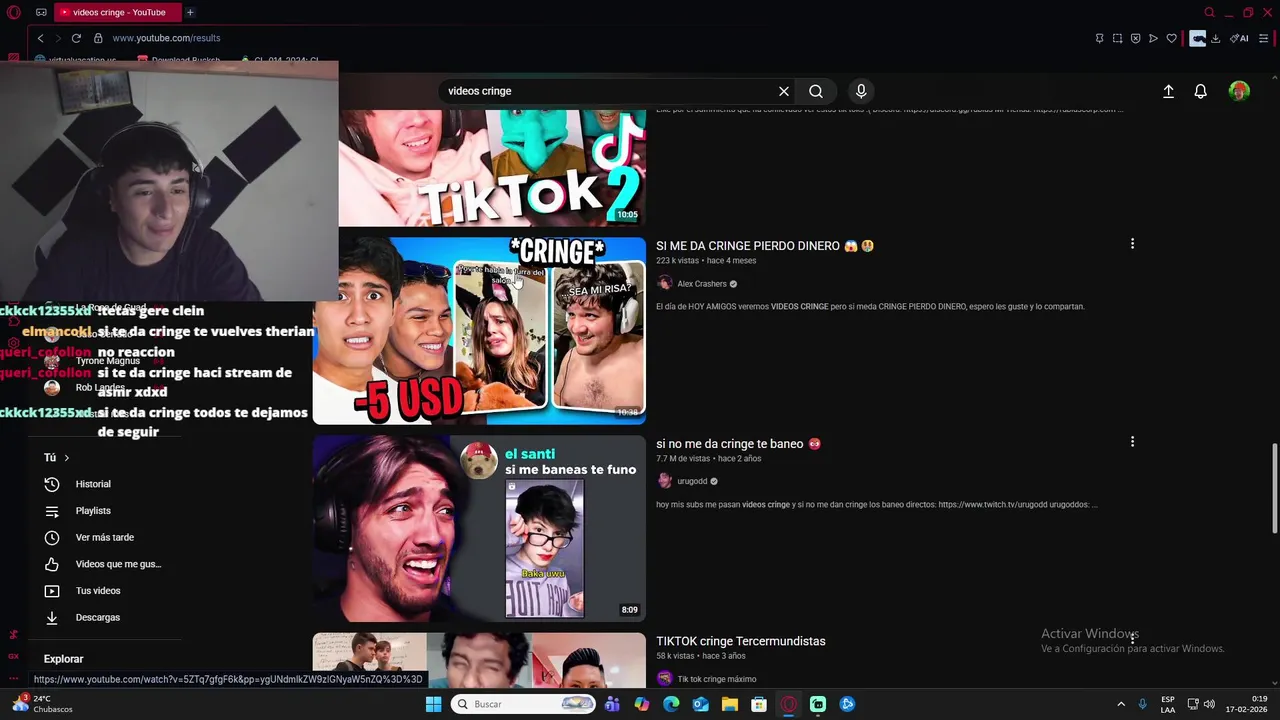Open options menu for 'TIKTOK cringe Tercermundistas'
1280x720 pixels.
pos(1132,639)
